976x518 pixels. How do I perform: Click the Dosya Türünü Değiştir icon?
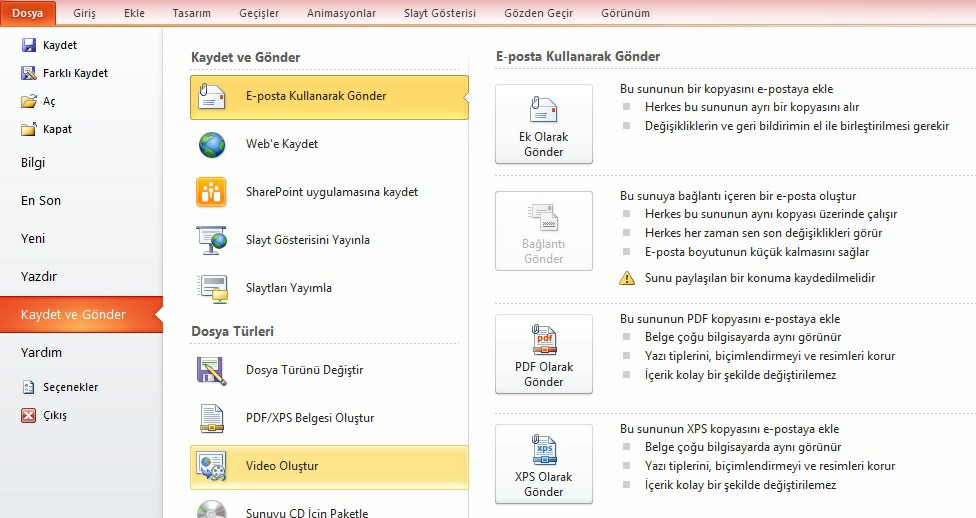click(211, 370)
